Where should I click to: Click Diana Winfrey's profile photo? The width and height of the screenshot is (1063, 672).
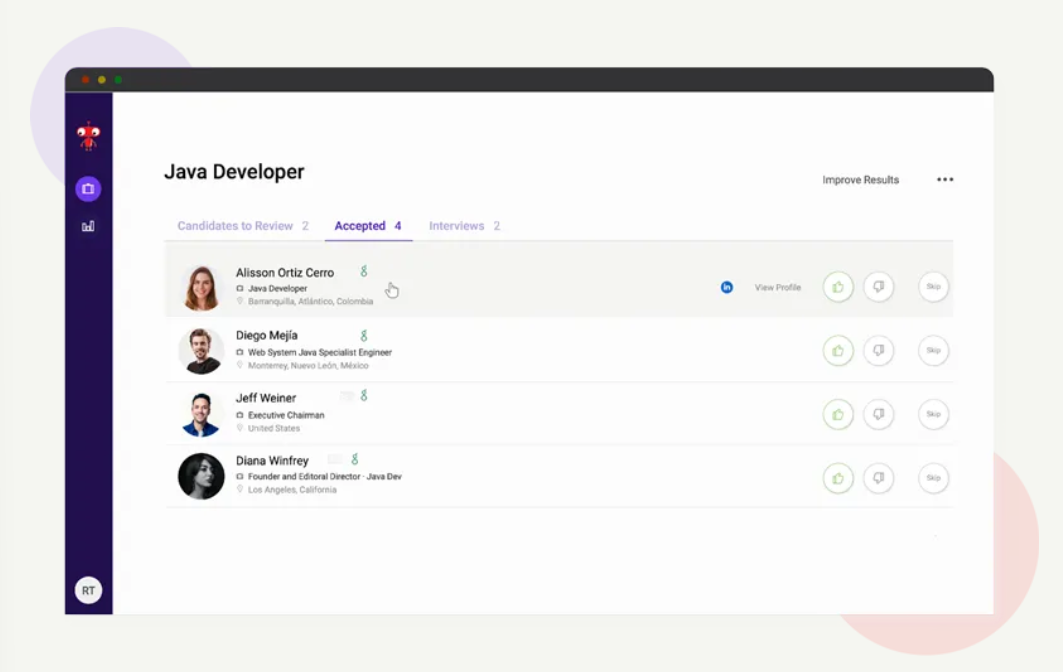coord(201,477)
